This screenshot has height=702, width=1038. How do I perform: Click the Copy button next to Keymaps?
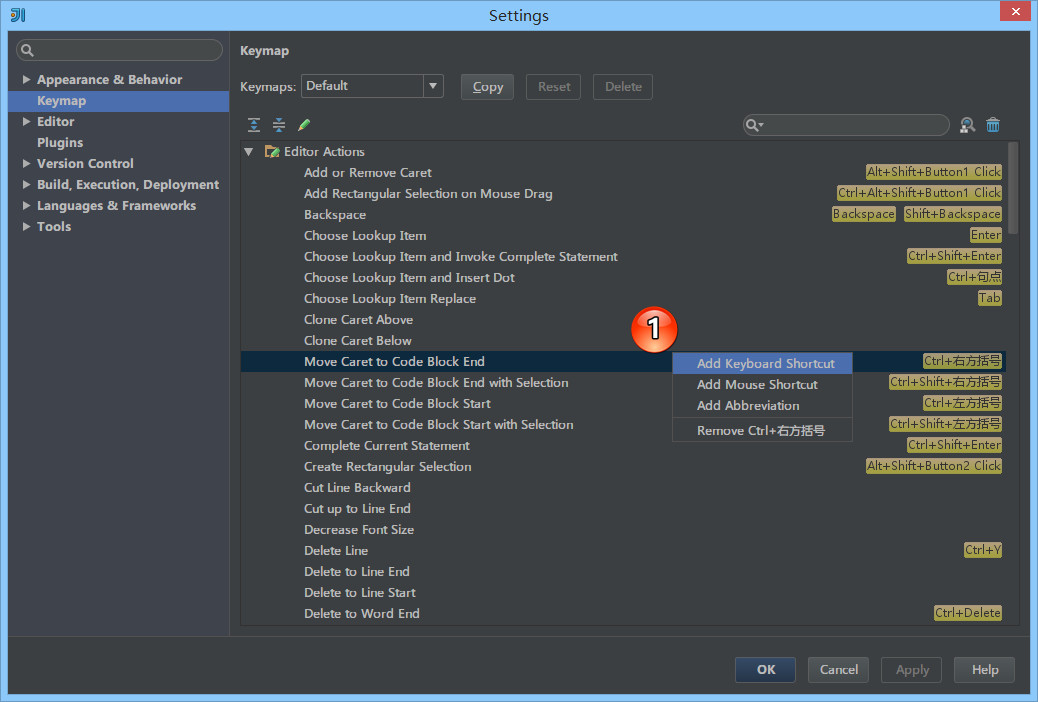pos(487,86)
